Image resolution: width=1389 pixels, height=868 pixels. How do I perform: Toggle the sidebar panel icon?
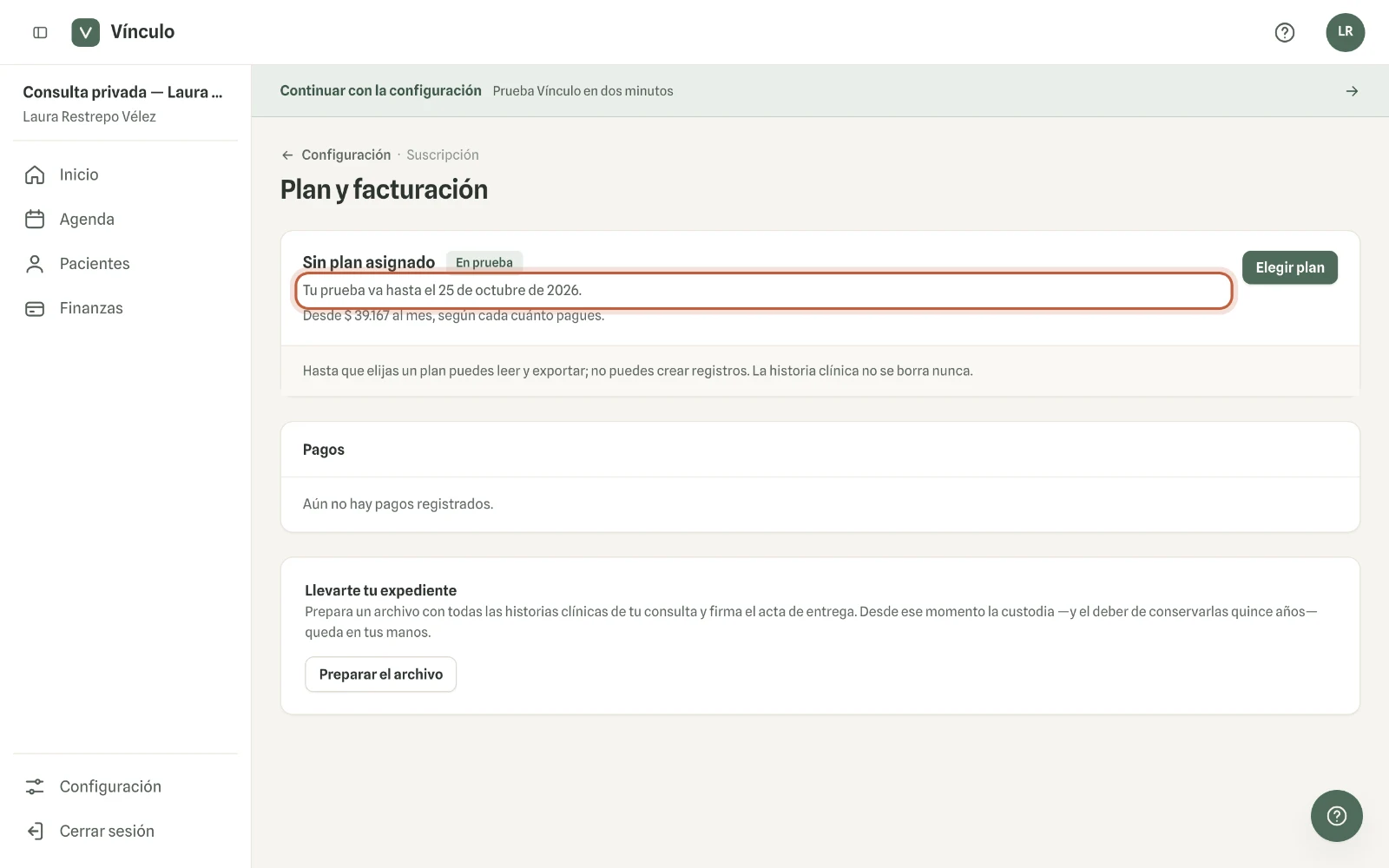(x=40, y=32)
